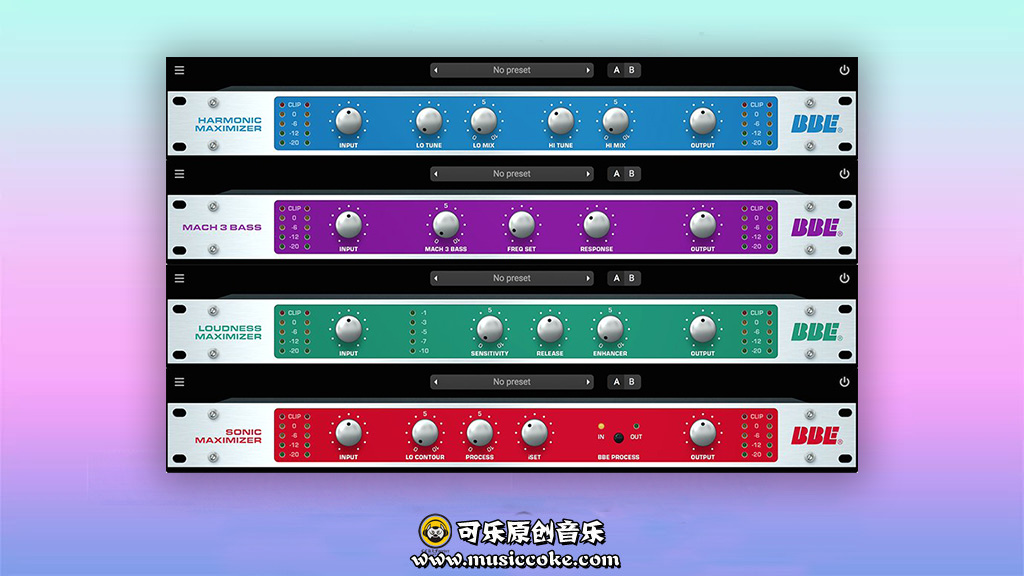The height and width of the screenshot is (576, 1024).
Task: Toggle power on the Mach 3 Bass
Action: (844, 174)
